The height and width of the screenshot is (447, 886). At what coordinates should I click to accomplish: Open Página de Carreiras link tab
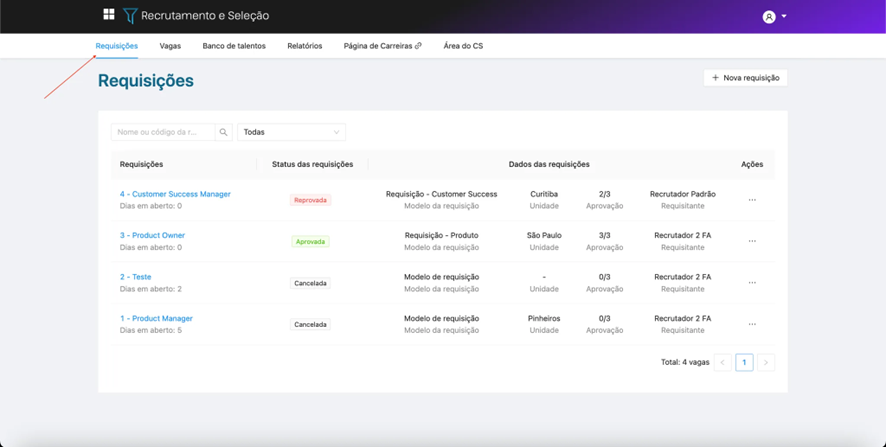point(383,46)
